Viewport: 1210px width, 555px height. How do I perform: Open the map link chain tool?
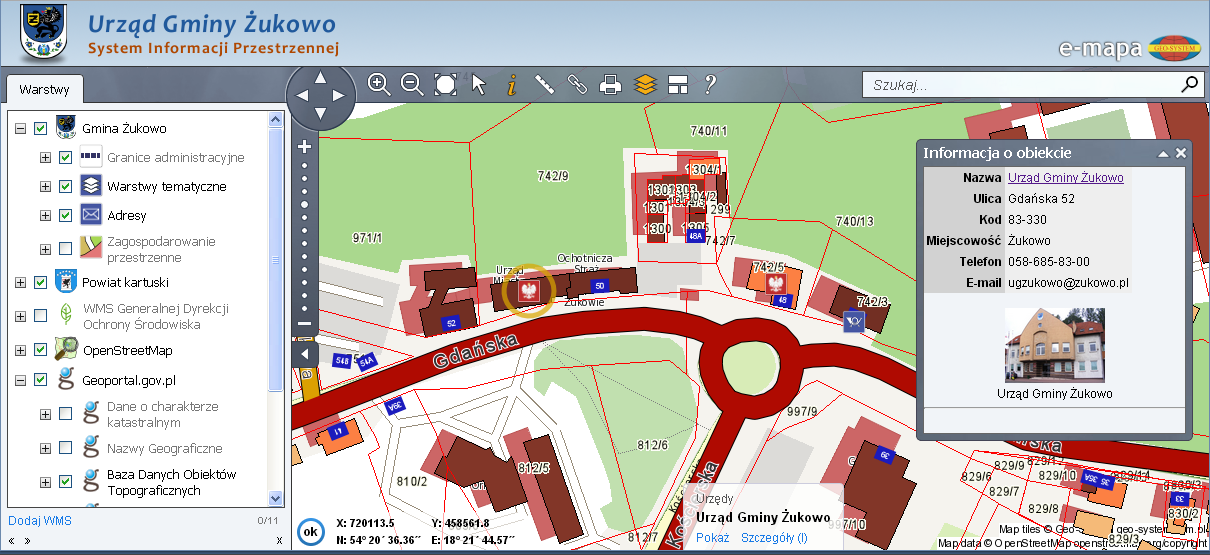click(x=577, y=84)
